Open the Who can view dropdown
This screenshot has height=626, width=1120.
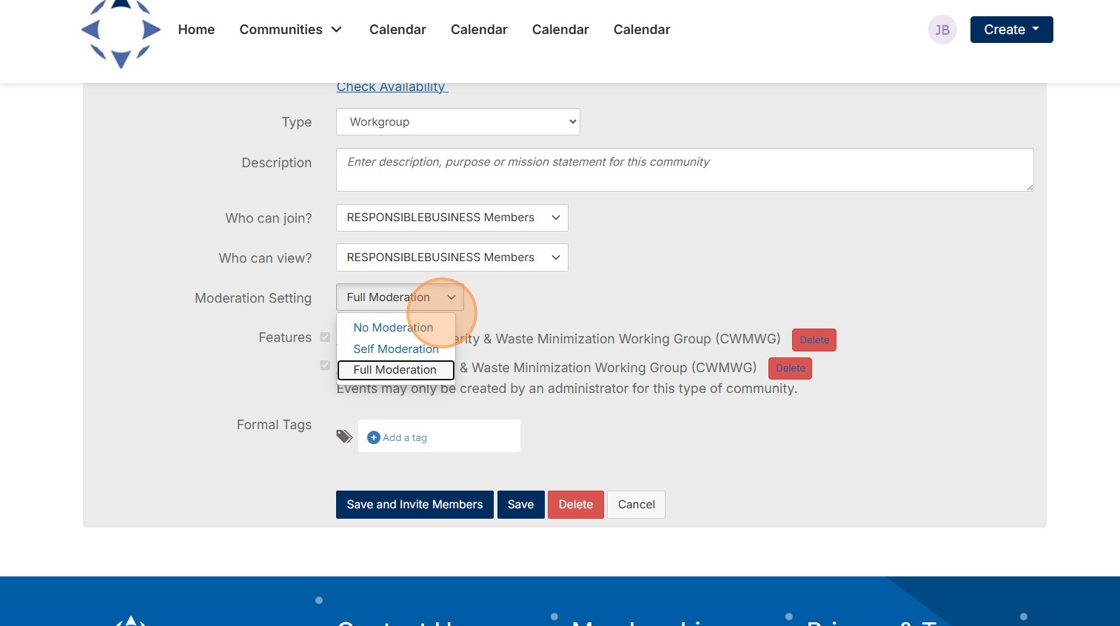pyautogui.click(x=452, y=258)
